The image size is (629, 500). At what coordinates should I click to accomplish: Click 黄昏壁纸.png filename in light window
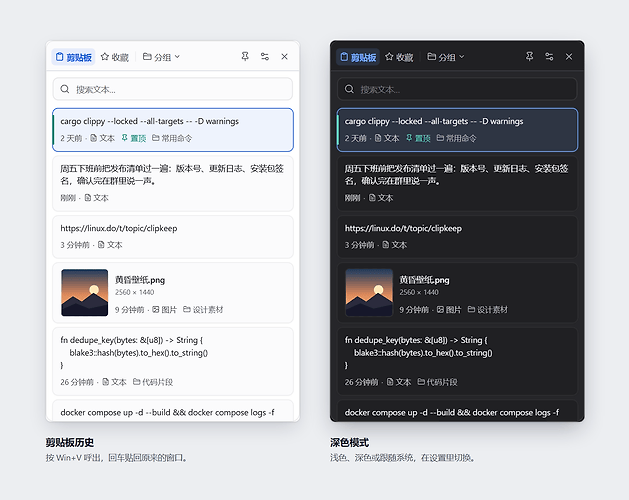(x=140, y=280)
